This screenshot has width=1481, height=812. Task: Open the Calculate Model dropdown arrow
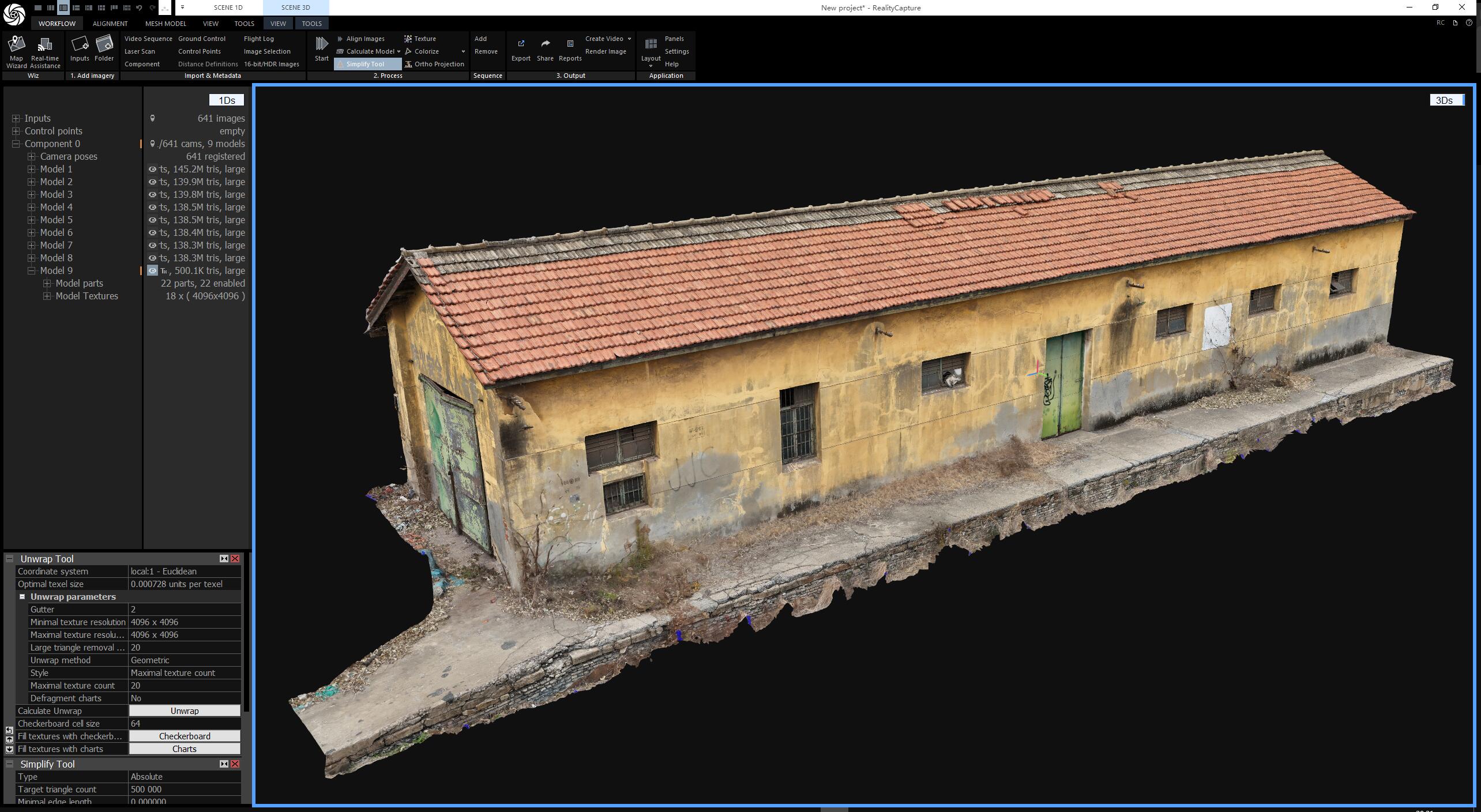[x=399, y=51]
